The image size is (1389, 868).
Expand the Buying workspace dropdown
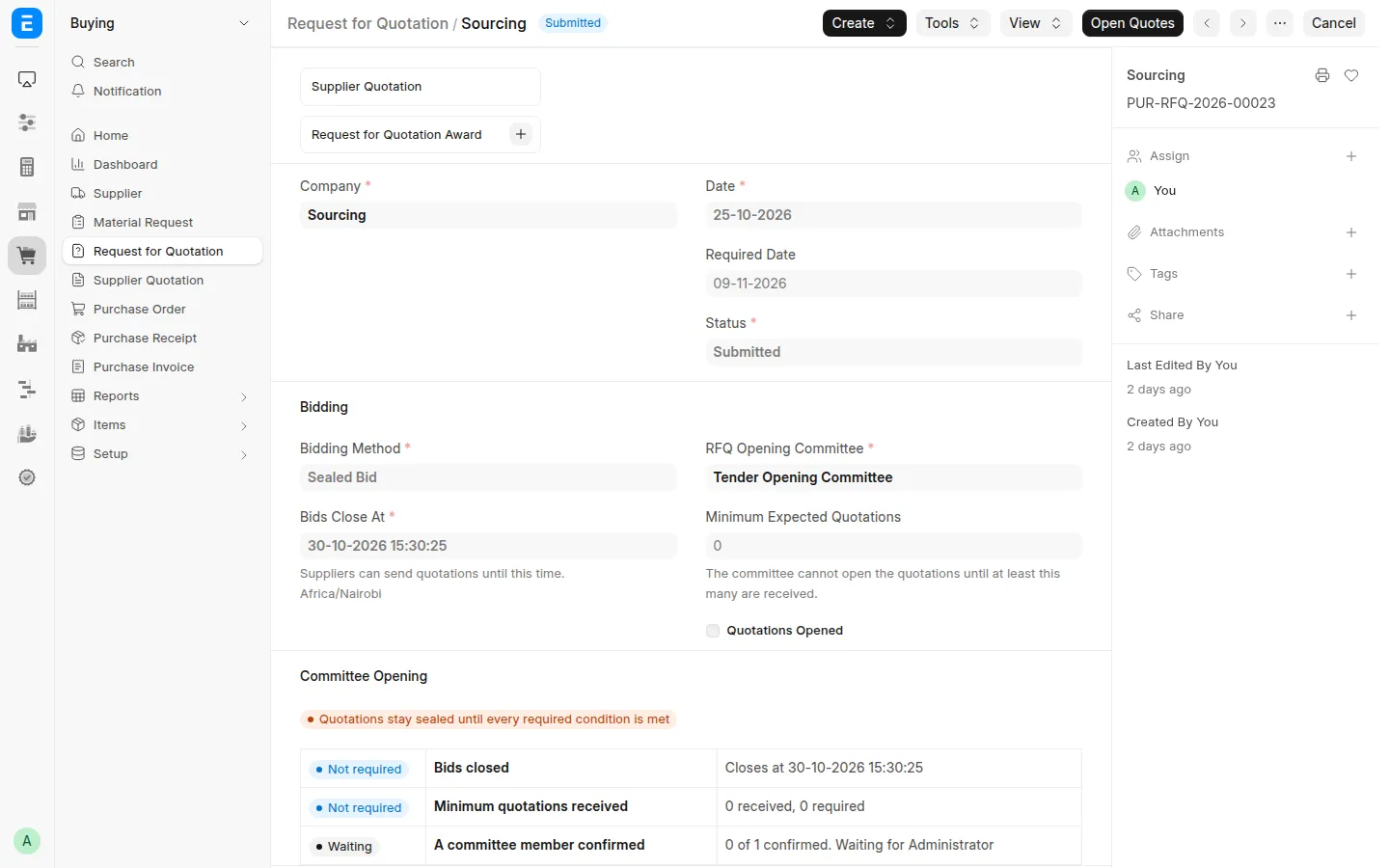pyautogui.click(x=244, y=23)
